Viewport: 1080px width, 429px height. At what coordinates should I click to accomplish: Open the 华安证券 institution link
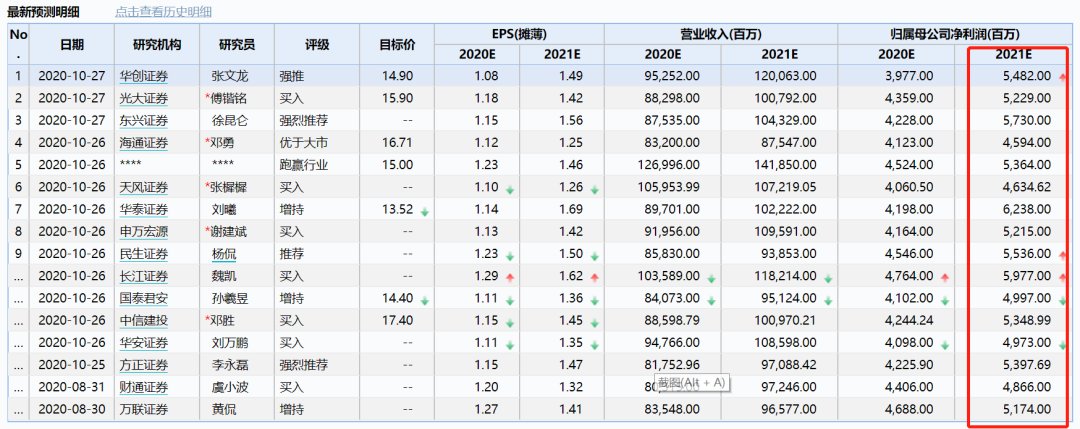pos(143,343)
